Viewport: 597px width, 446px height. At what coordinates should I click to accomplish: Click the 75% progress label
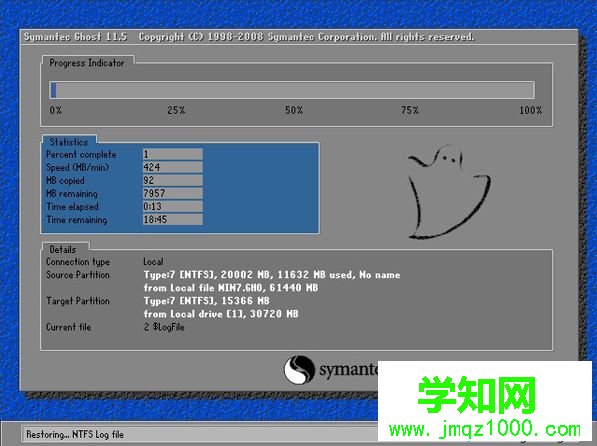410,110
